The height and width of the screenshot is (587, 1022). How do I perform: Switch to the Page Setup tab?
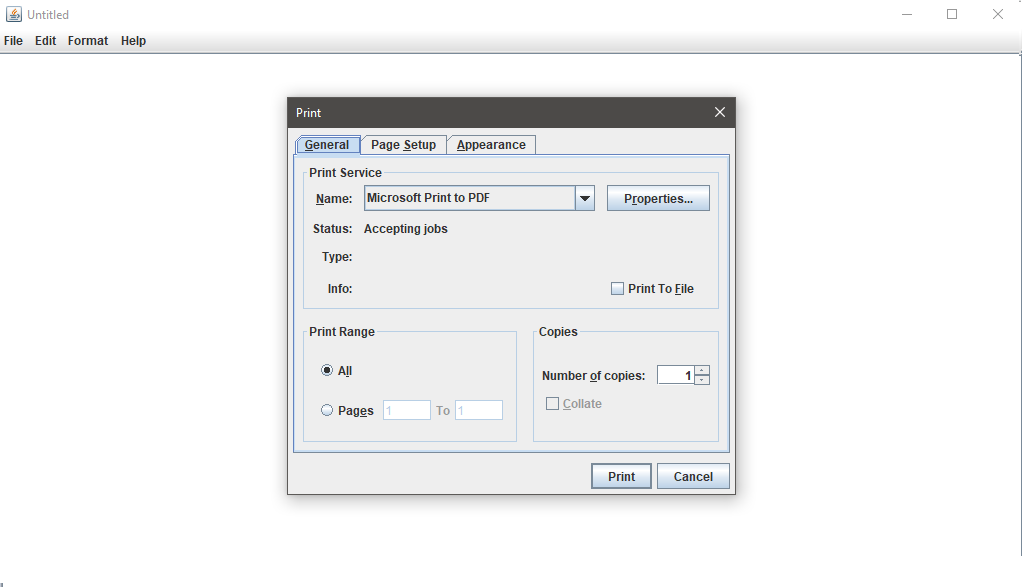click(x=403, y=144)
